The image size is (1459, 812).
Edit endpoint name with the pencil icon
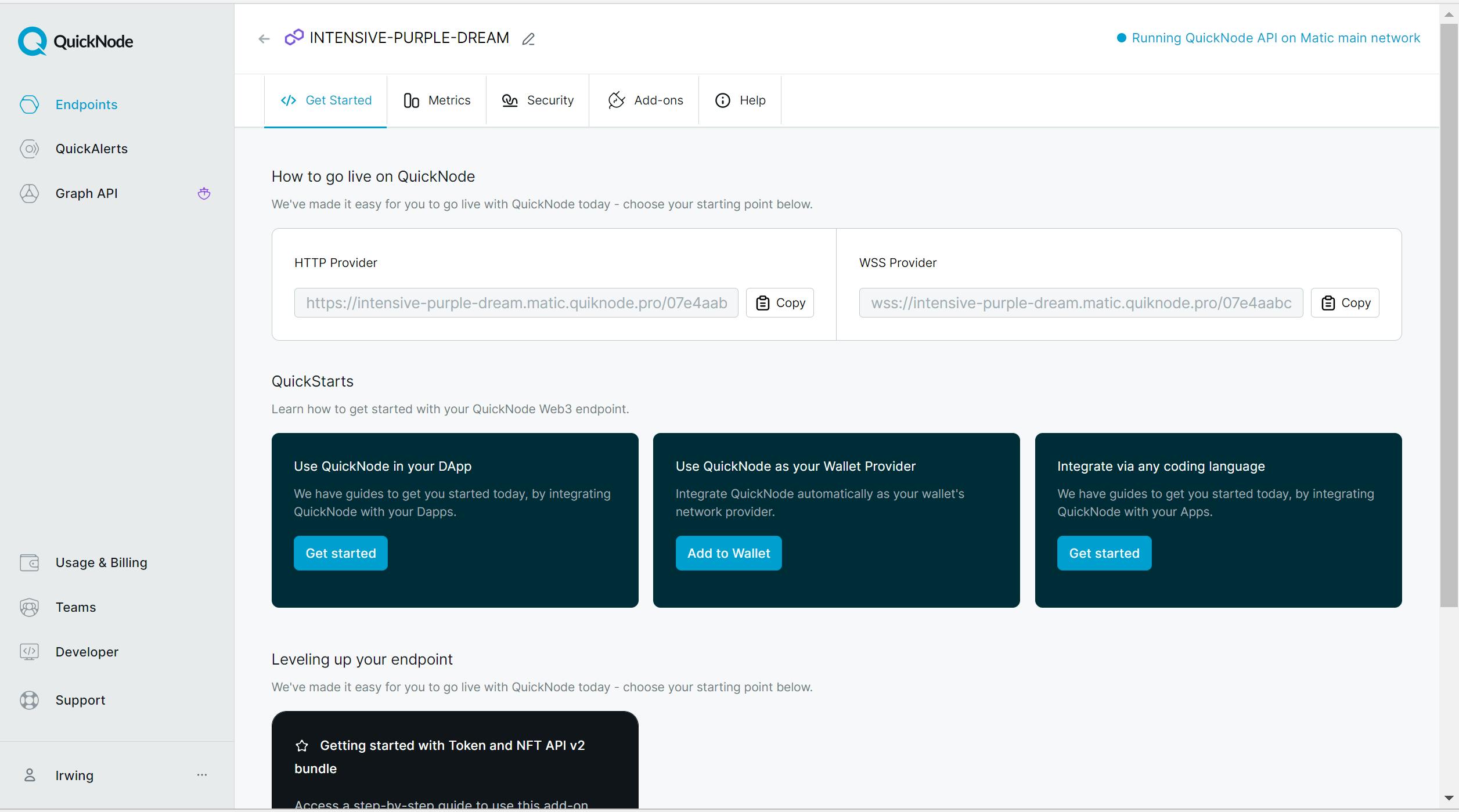(528, 39)
